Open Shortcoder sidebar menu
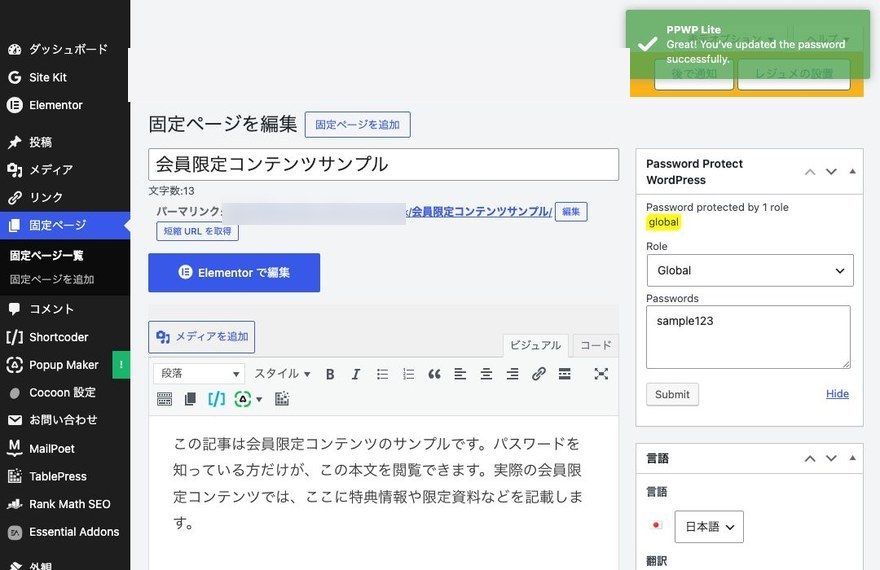The height and width of the screenshot is (570, 880). (65, 337)
